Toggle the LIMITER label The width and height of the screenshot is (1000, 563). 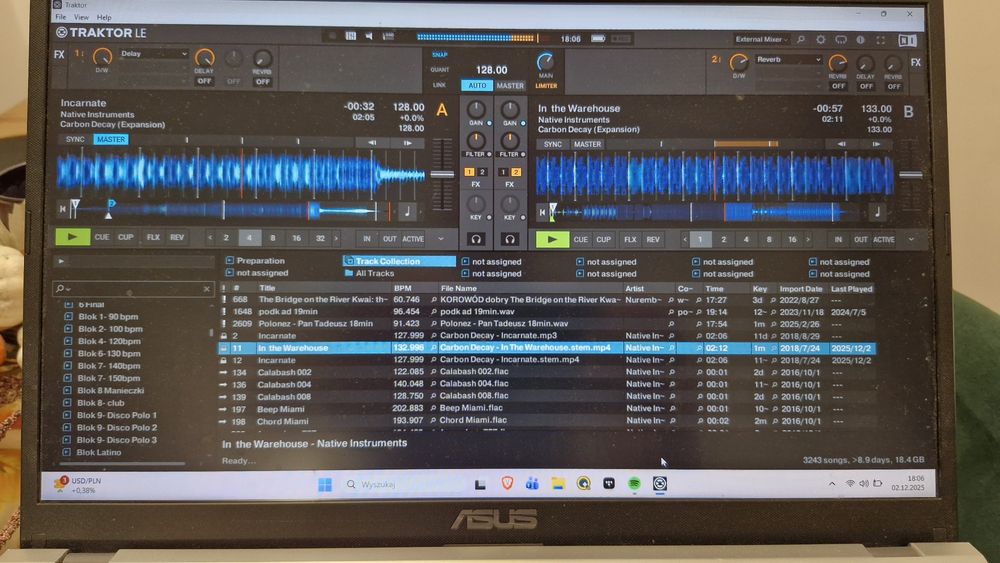546,85
